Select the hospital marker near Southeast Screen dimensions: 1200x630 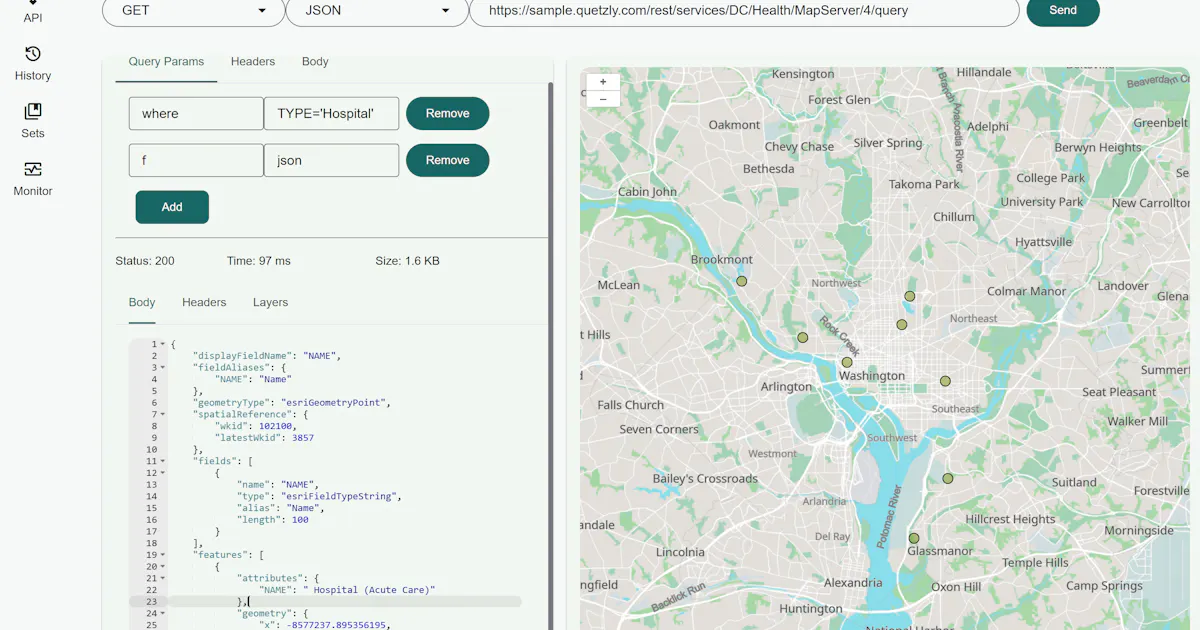click(945, 381)
